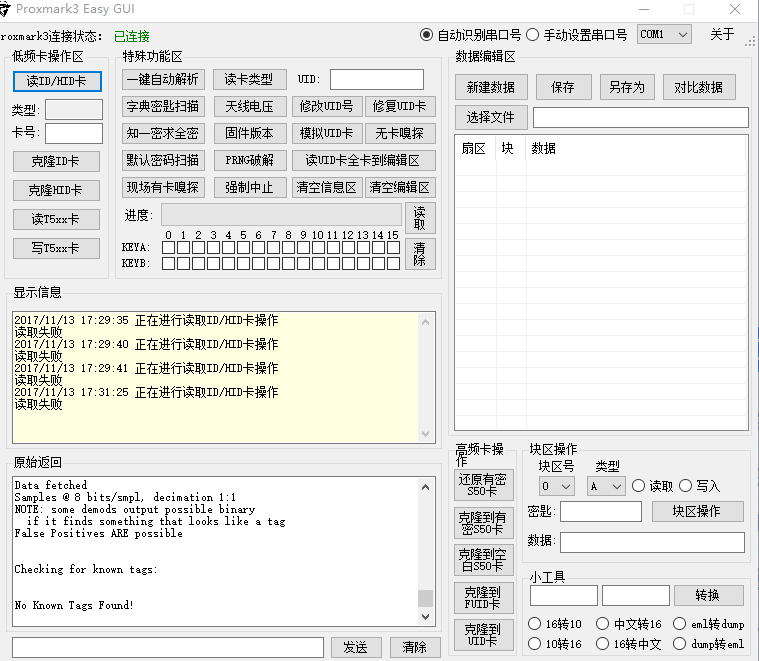Open the COM1 serial port dropdown

[664, 34]
